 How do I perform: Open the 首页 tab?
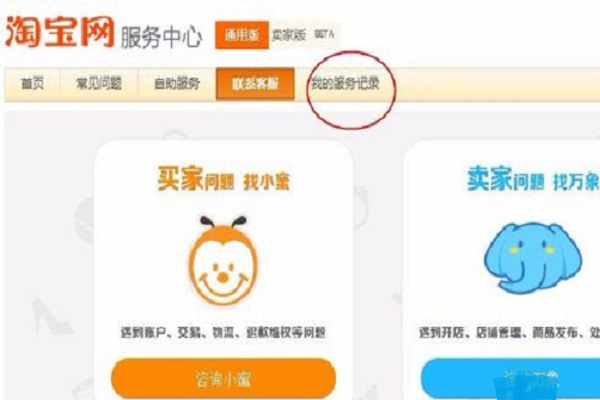coord(32,83)
